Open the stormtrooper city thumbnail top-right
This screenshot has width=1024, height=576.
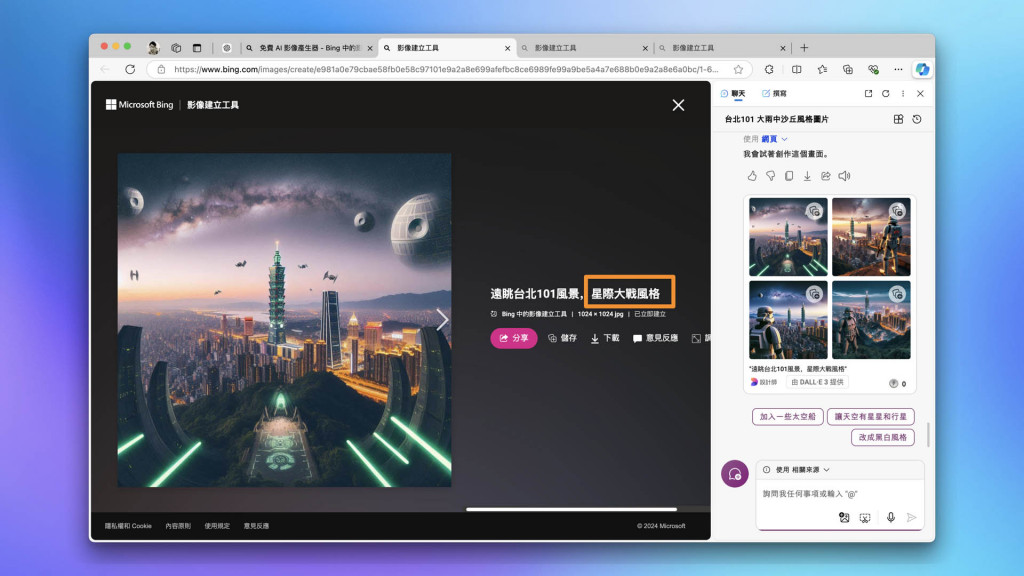(x=871, y=236)
